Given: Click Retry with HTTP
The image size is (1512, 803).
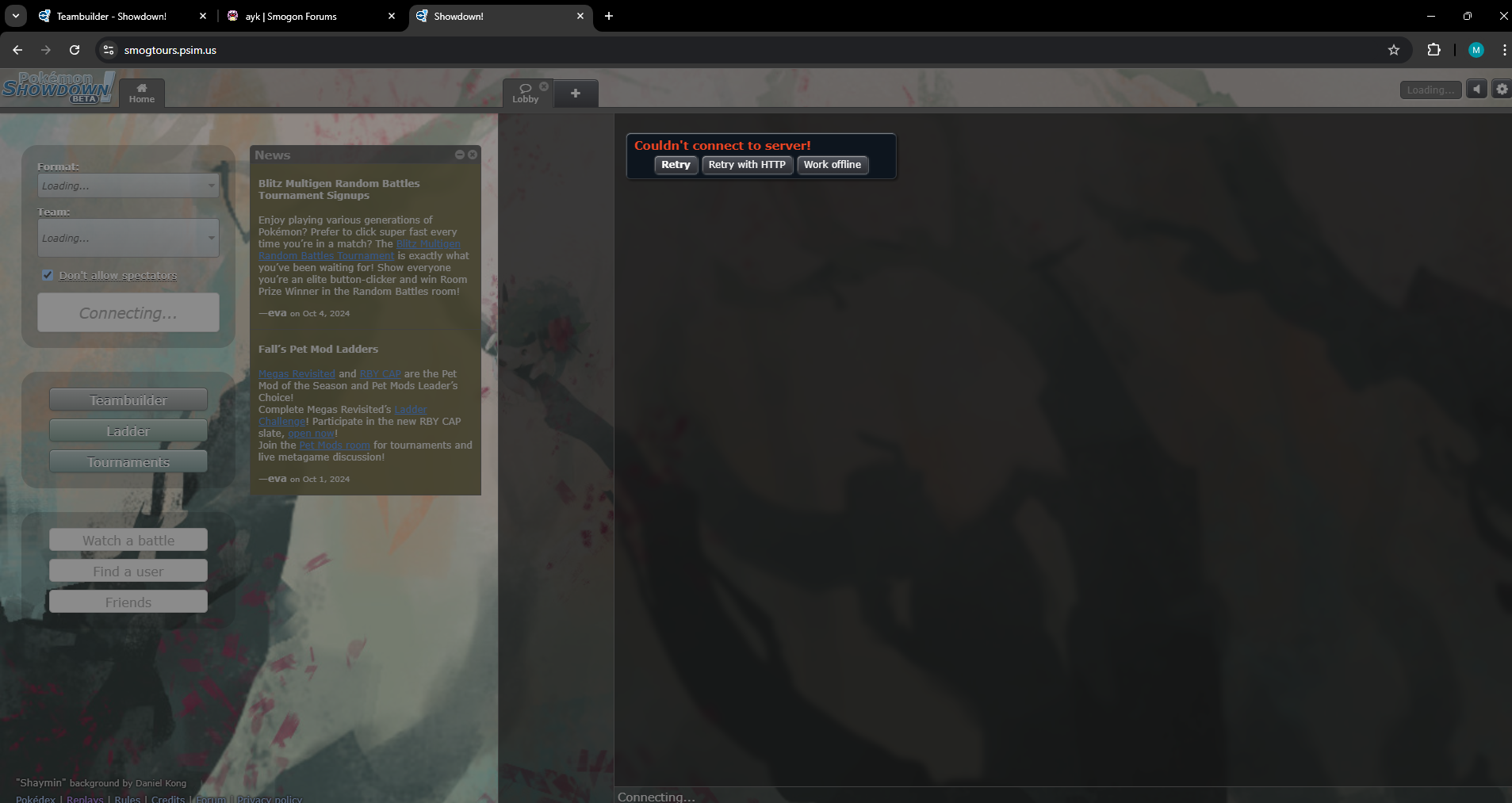Looking at the screenshot, I should click(747, 165).
